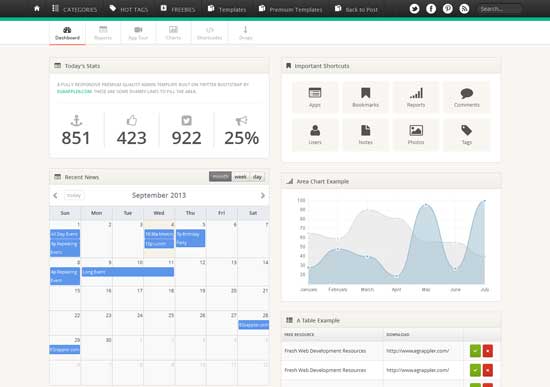
Task: Click the Wed column header in calendar
Action: point(159,213)
